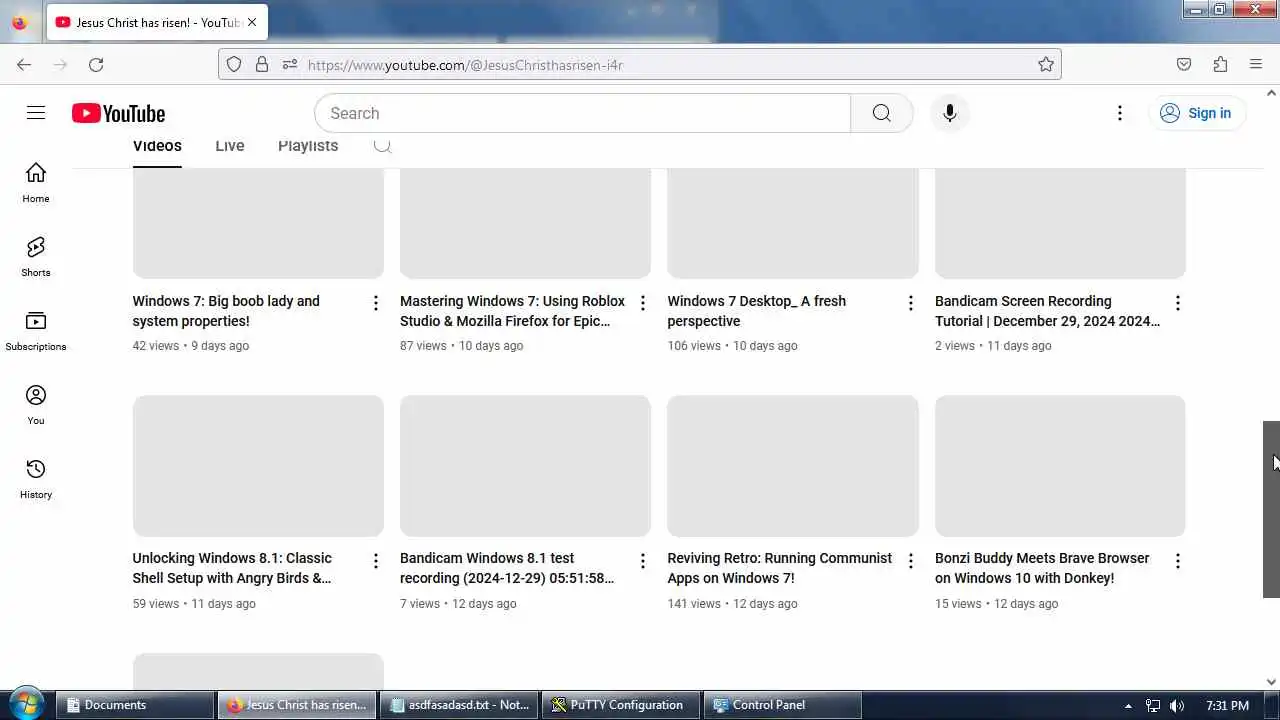Image resolution: width=1280 pixels, height=720 pixels.
Task: Click the tracking protection shield icon
Action: coord(234,64)
